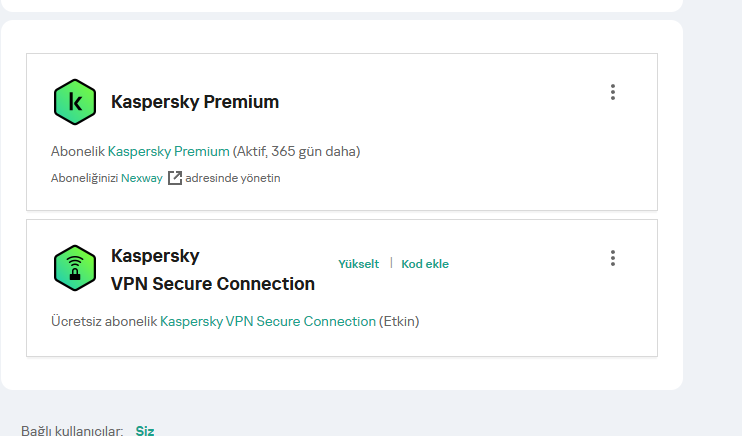Click the Yükselt upgrade link
Screen dimensions: 742x436
(x=359, y=264)
